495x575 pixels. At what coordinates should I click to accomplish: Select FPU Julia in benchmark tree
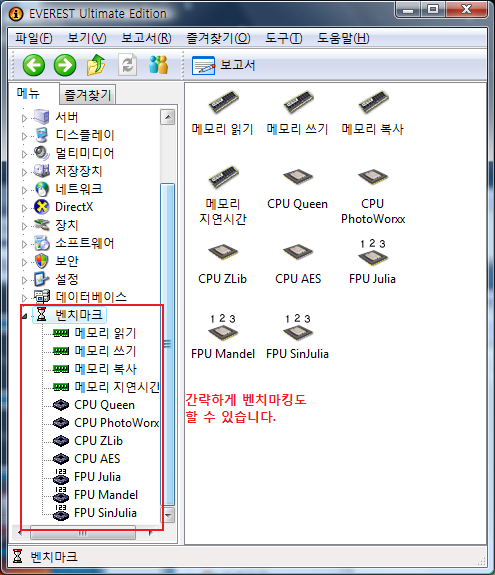[x=97, y=476]
